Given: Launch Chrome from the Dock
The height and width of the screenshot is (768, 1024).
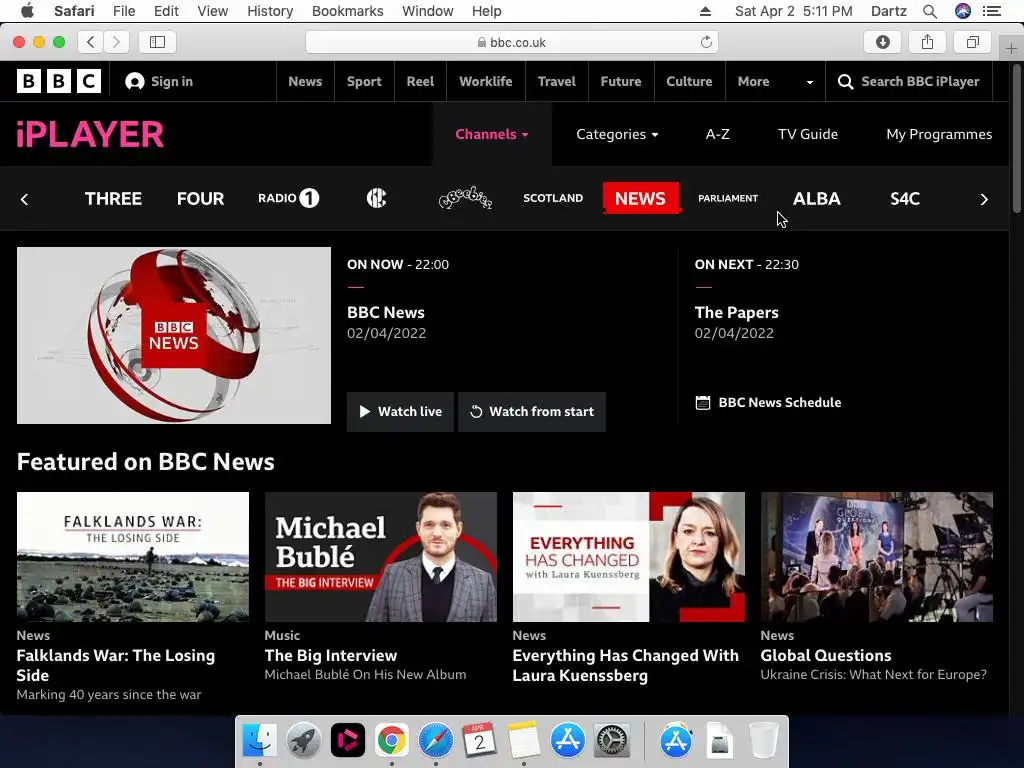Looking at the screenshot, I should coord(391,741).
